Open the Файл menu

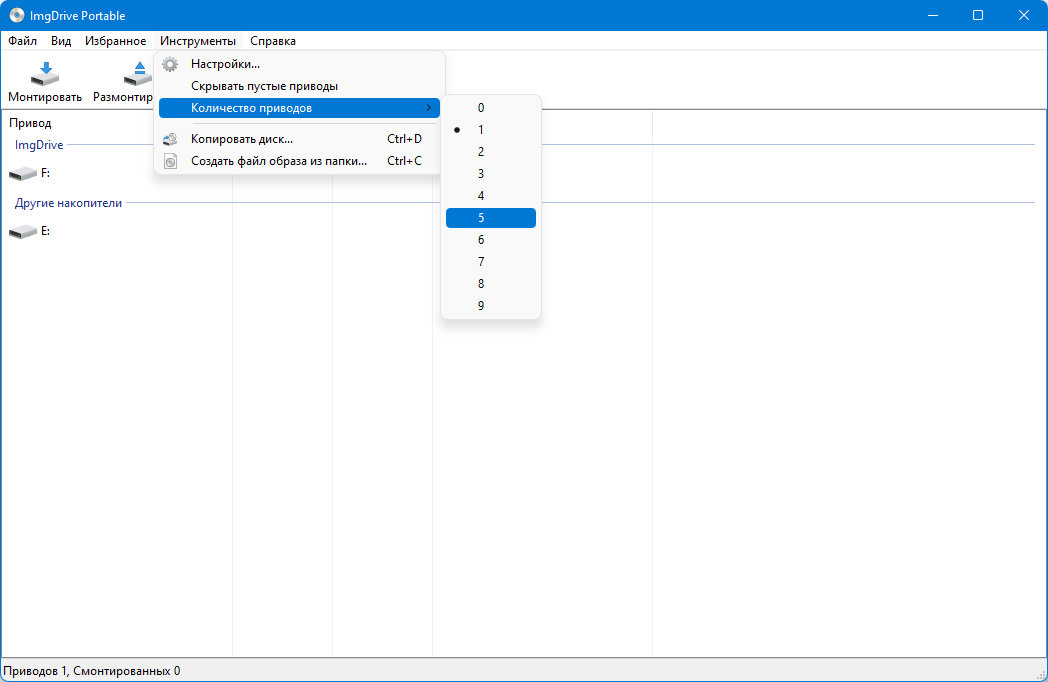[23, 41]
